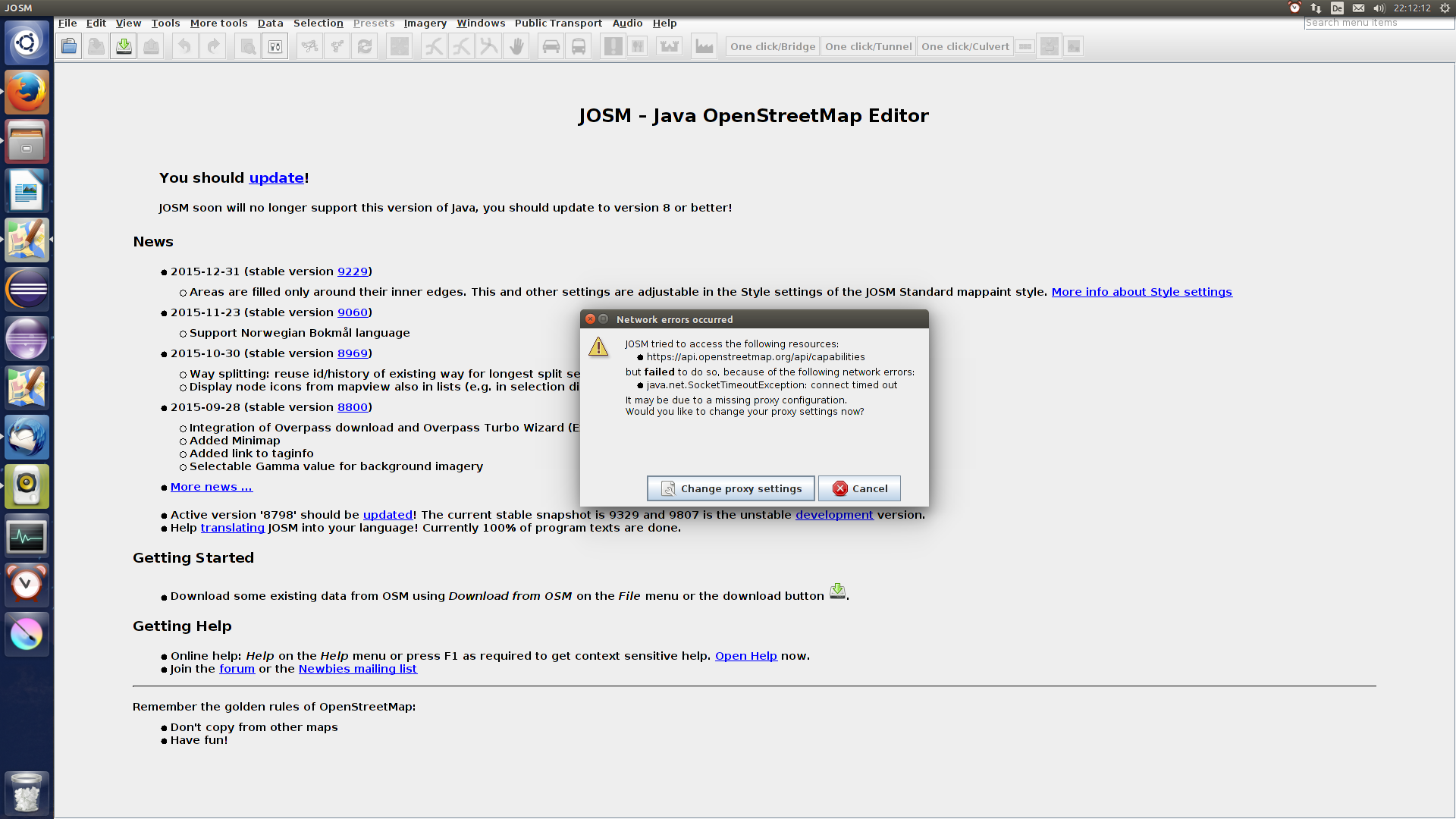Click the Save toolbar icon

[96, 46]
